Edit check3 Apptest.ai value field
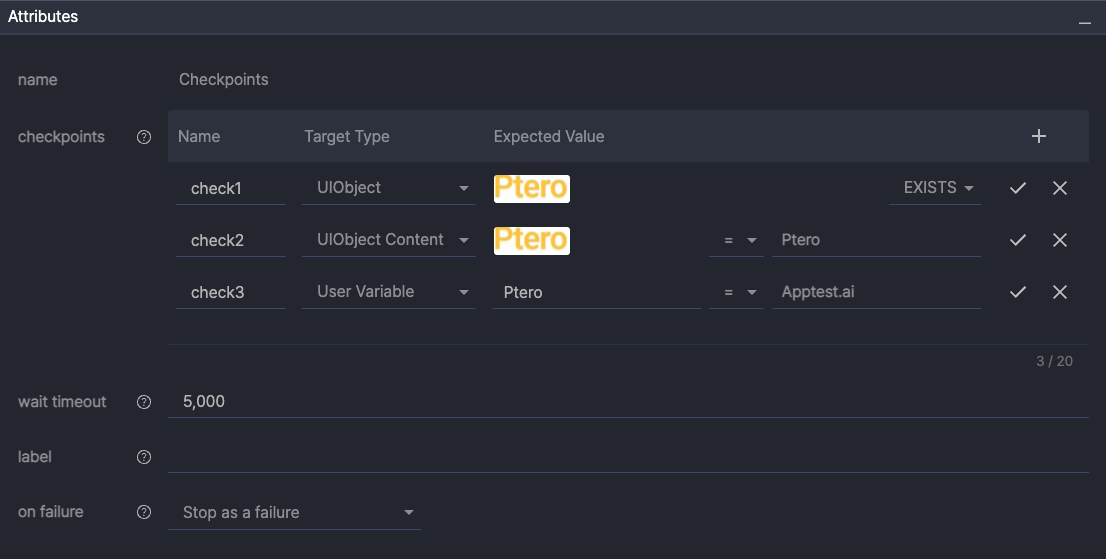Viewport: 1106px width, 559px height. point(874,292)
